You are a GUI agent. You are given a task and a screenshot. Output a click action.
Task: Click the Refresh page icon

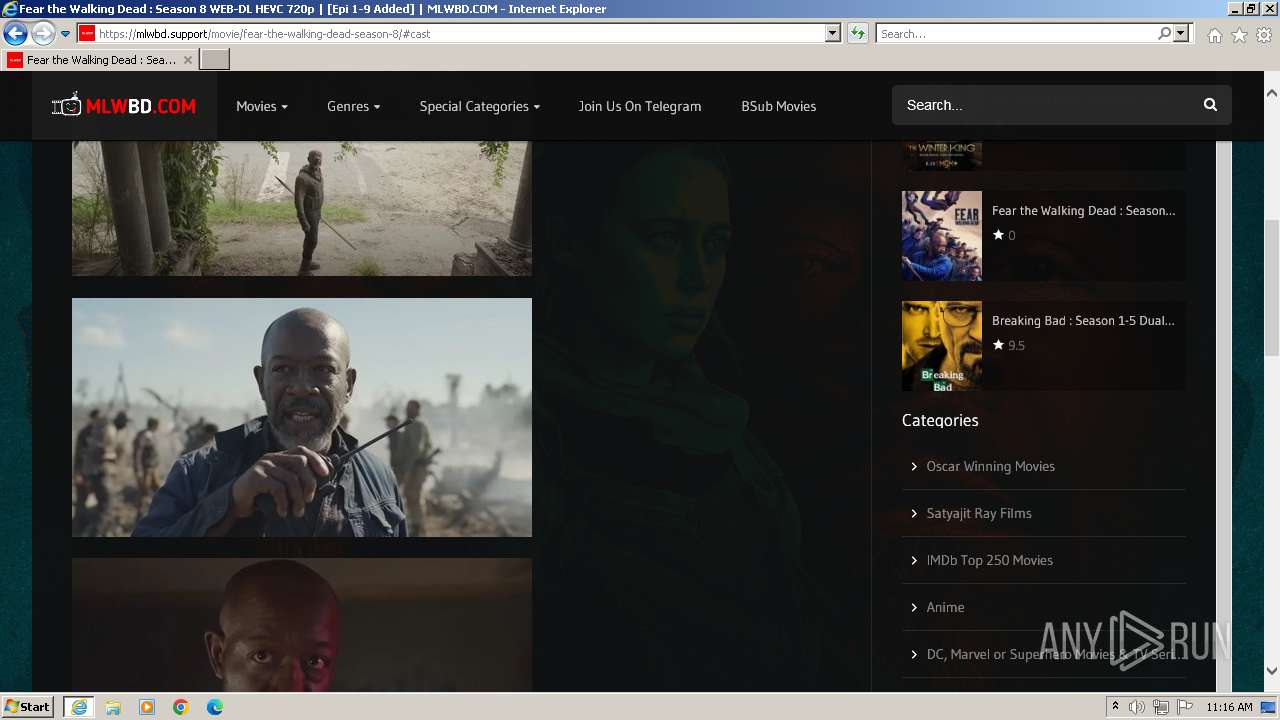point(858,34)
